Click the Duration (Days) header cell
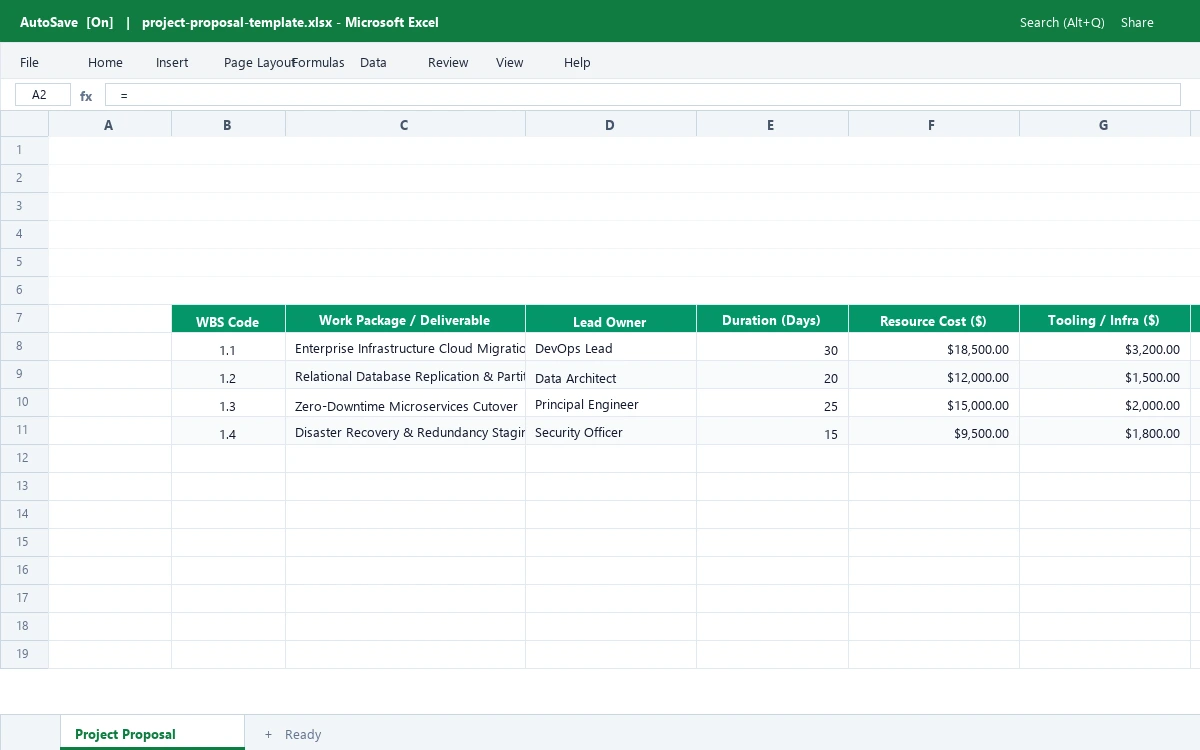 (x=772, y=319)
